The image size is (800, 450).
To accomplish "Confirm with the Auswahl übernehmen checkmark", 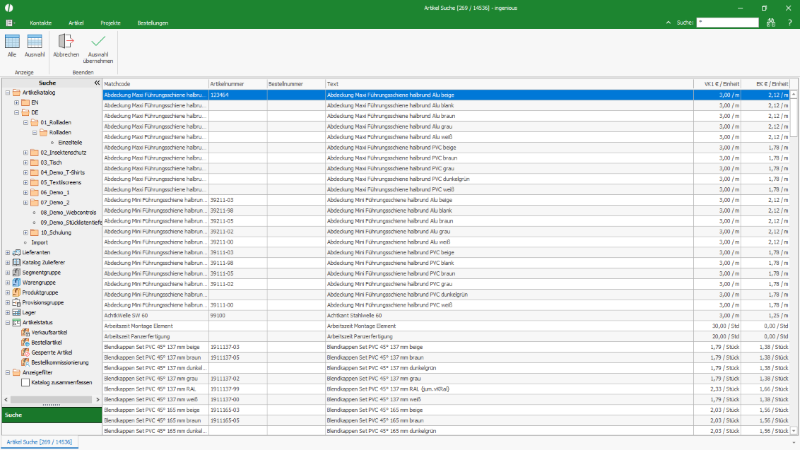I will 98,41.
